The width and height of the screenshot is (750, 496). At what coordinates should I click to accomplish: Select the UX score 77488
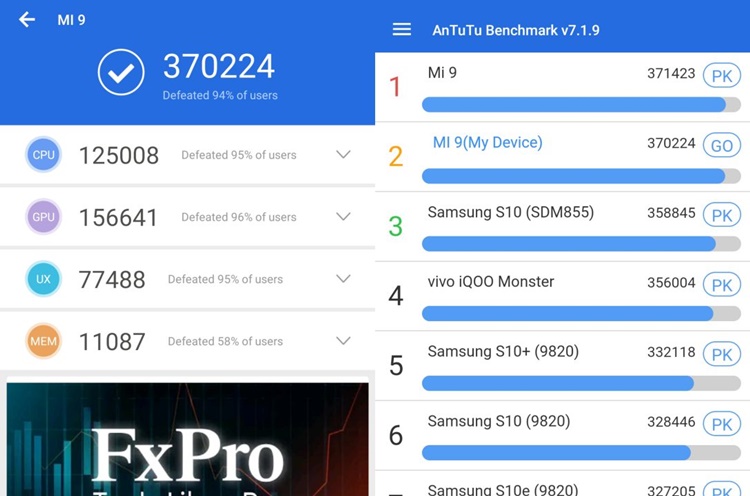(112, 280)
